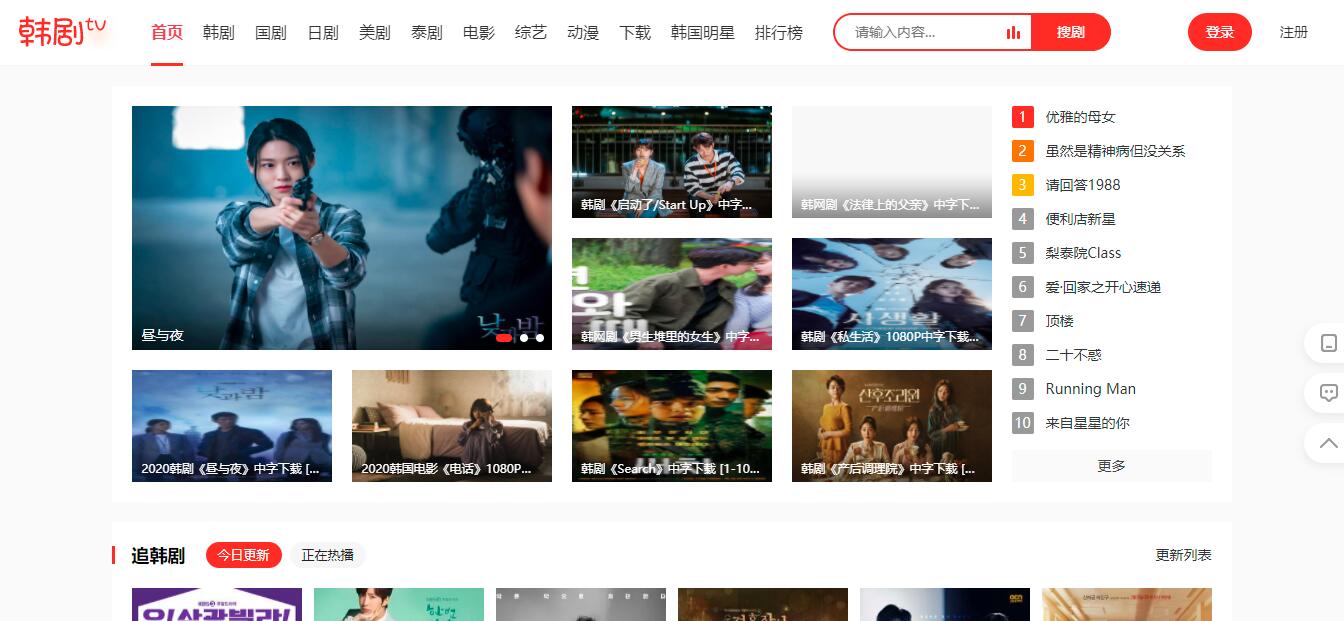Image resolution: width=1344 pixels, height=621 pixels.
Task: Open the 2020韩剧《昼与夜》中字下载 thumbnail
Action: 232,426
